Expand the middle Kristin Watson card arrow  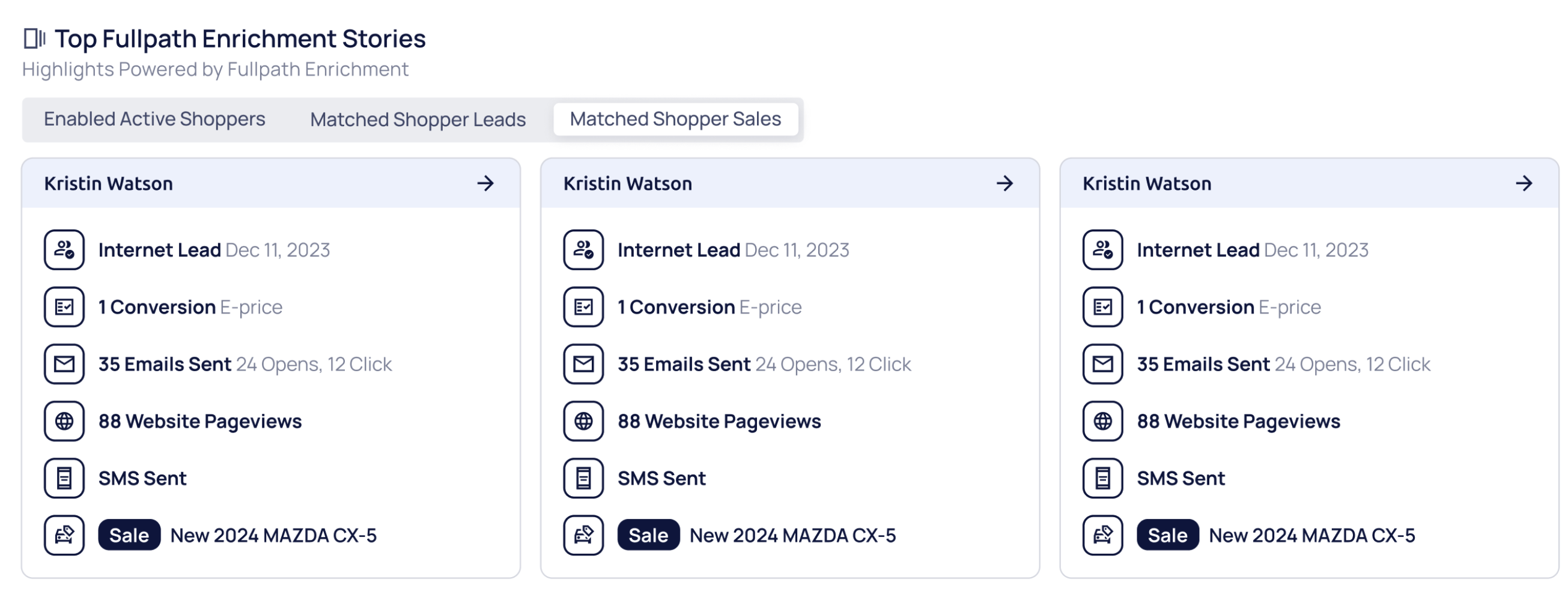[x=1004, y=183]
